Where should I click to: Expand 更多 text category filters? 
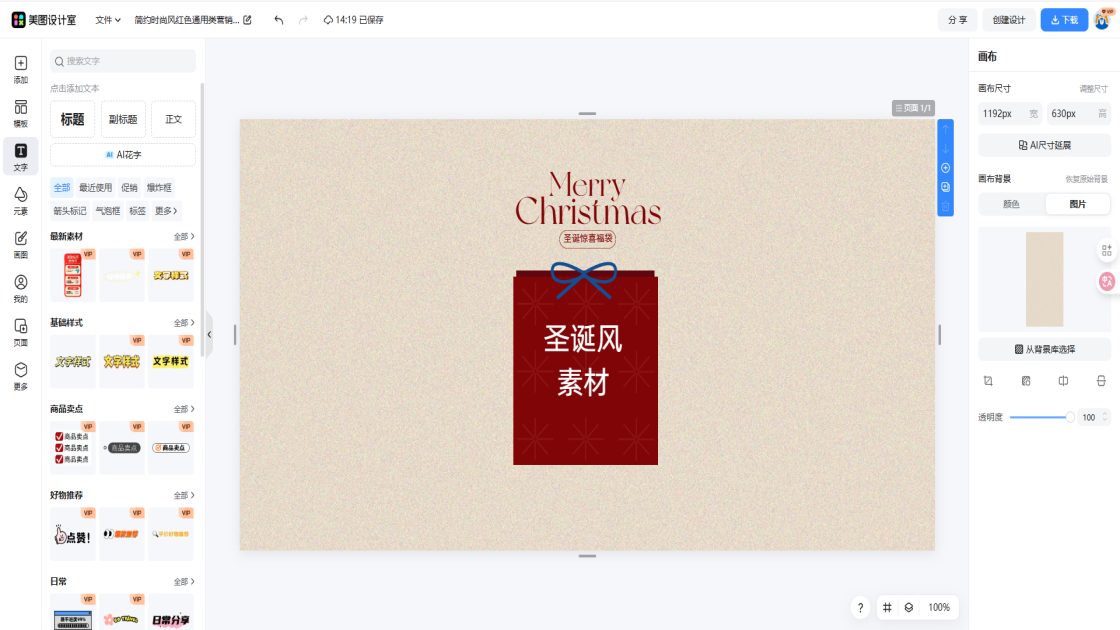pyautogui.click(x=166, y=211)
